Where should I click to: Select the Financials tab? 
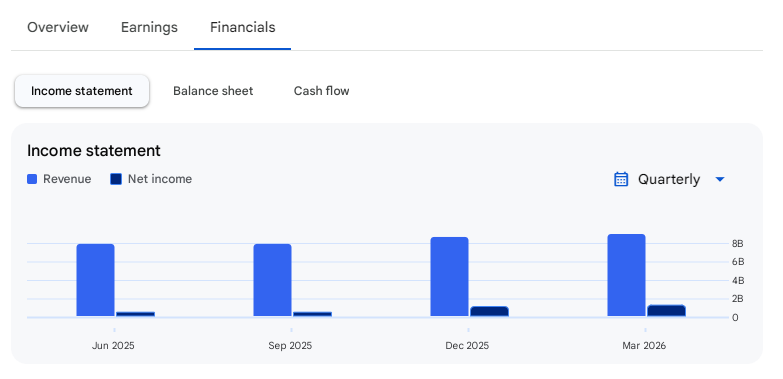243,27
